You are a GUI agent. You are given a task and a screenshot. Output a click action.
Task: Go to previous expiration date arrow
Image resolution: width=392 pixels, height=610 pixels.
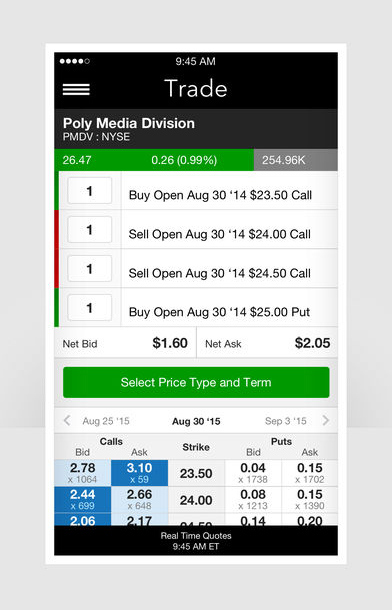pos(67,421)
